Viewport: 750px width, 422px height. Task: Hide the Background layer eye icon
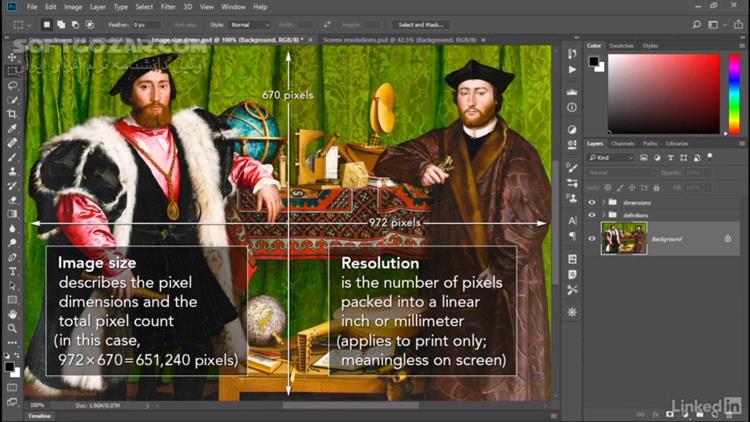click(592, 238)
